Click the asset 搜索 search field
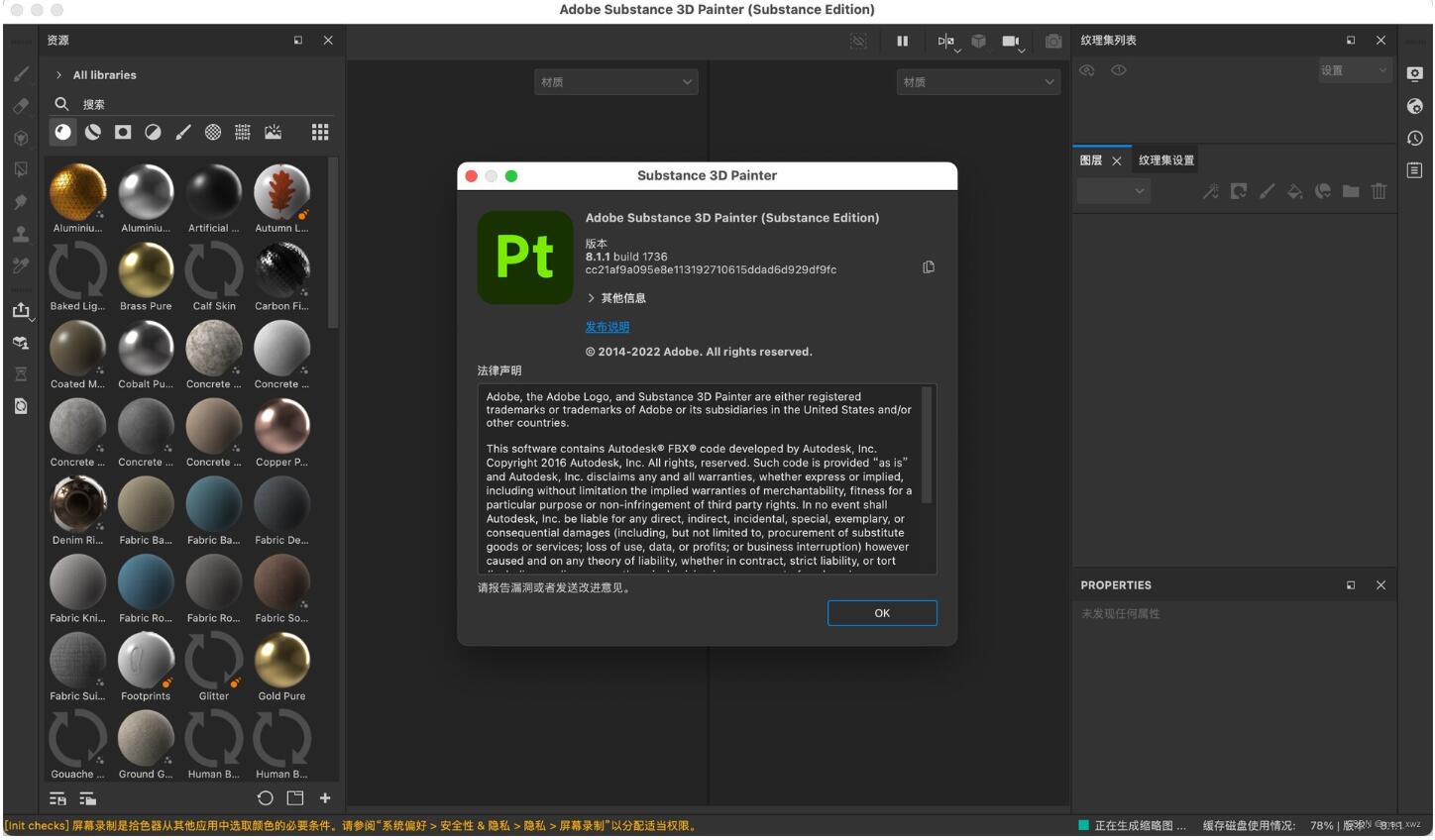The height and width of the screenshot is (840, 1435). point(193,104)
